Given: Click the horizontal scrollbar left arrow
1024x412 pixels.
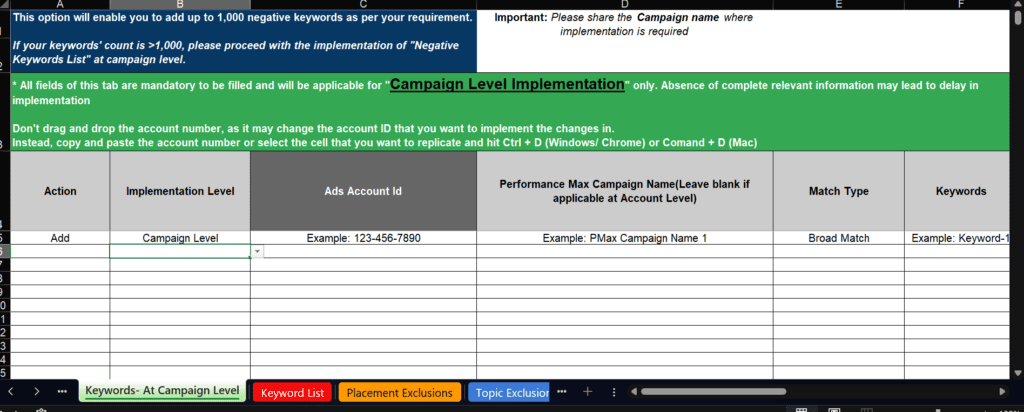Looking at the screenshot, I should 633,392.
